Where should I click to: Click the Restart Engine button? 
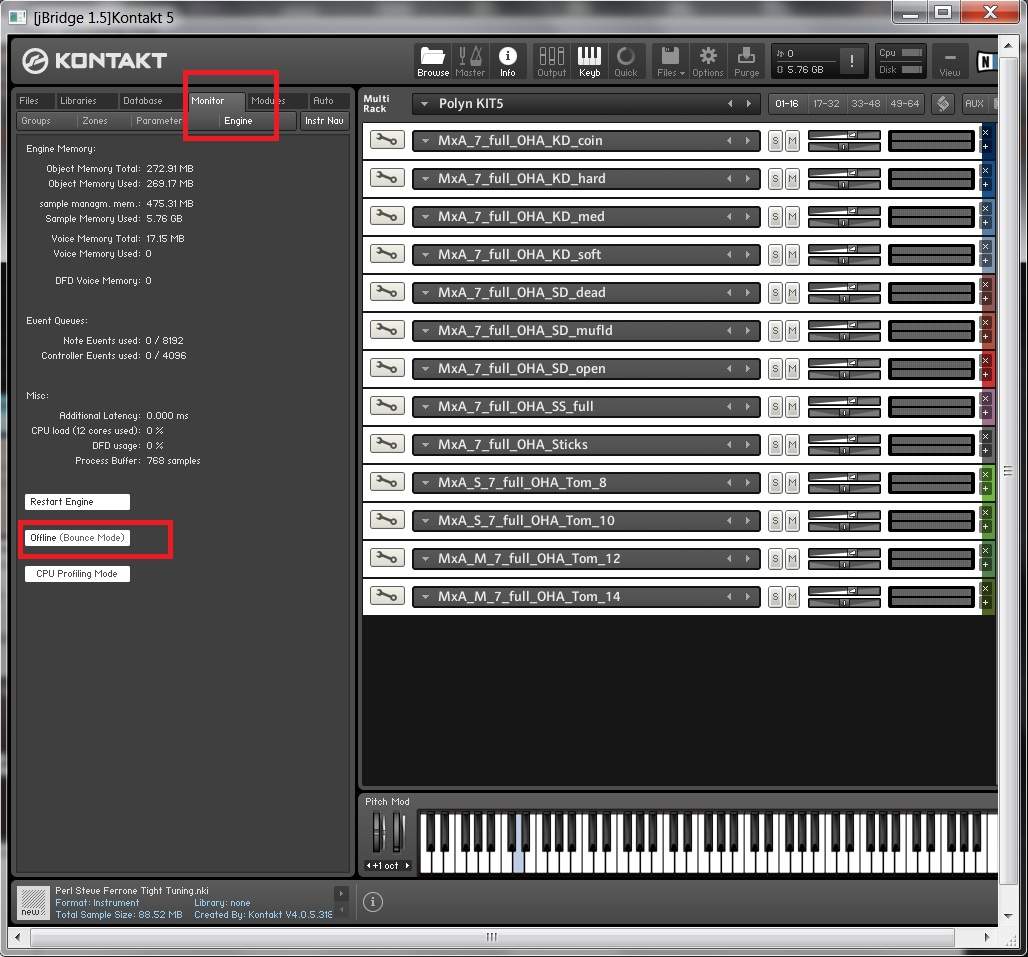tap(77, 502)
